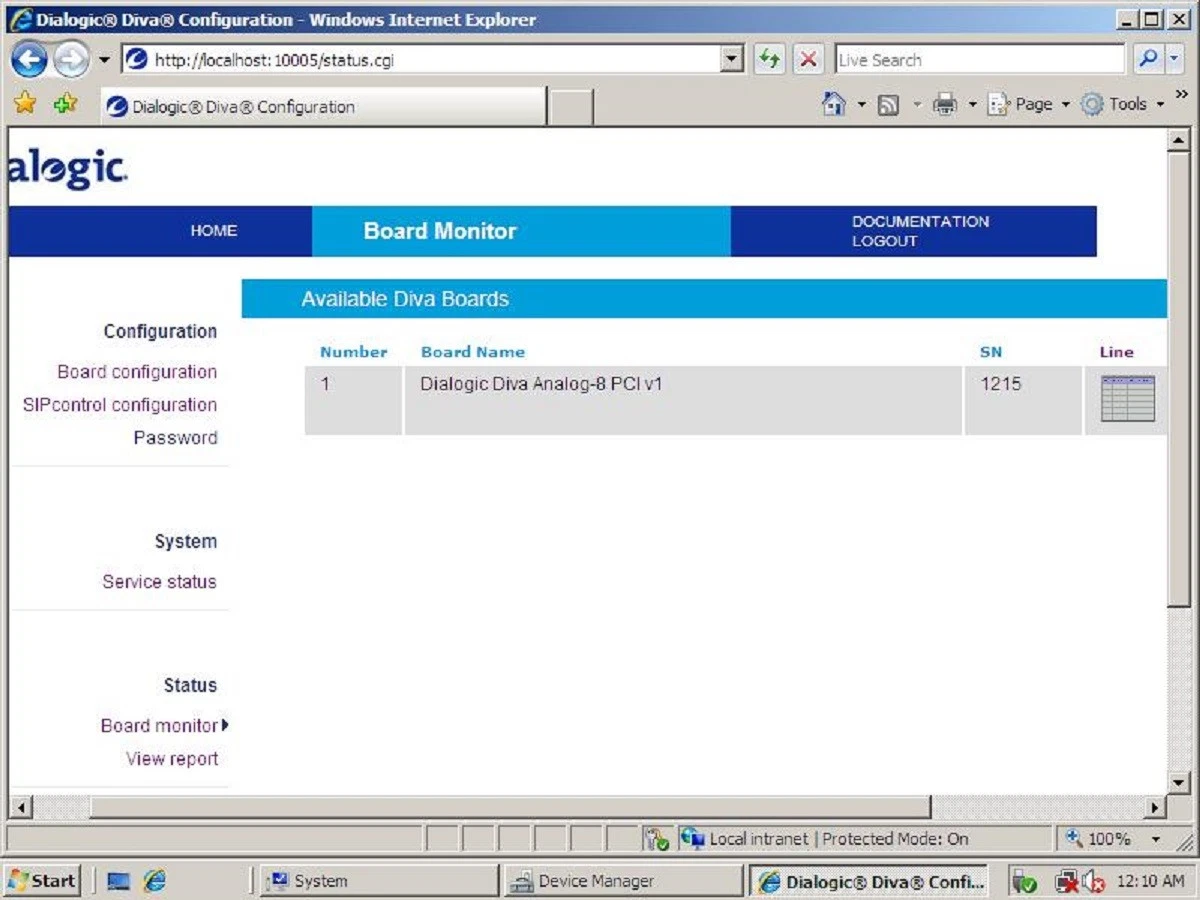Click the Home page house icon

tap(833, 104)
